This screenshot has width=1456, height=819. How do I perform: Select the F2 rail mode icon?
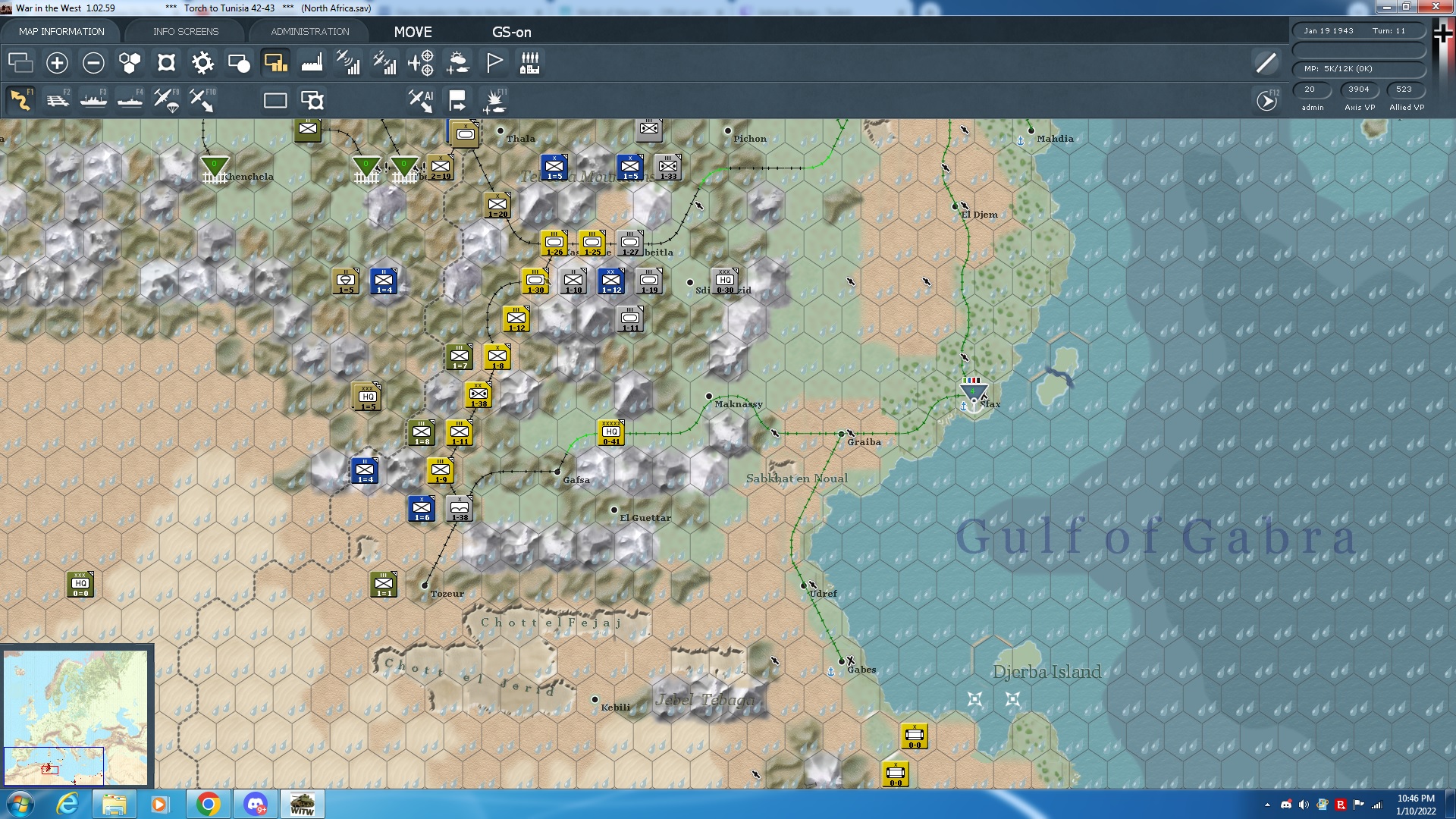pyautogui.click(x=58, y=100)
